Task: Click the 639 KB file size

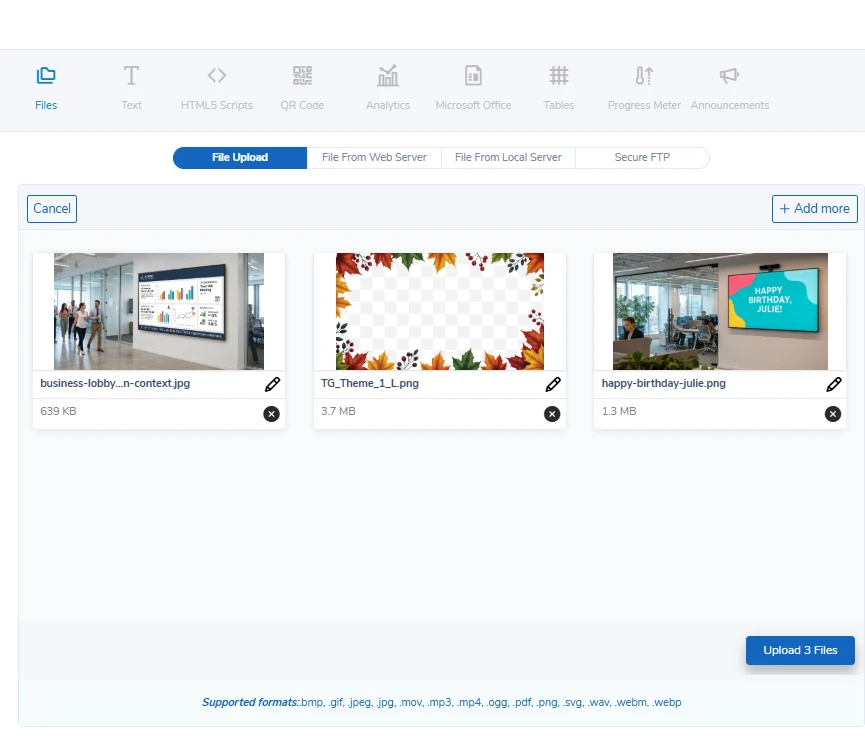Action: [58, 411]
